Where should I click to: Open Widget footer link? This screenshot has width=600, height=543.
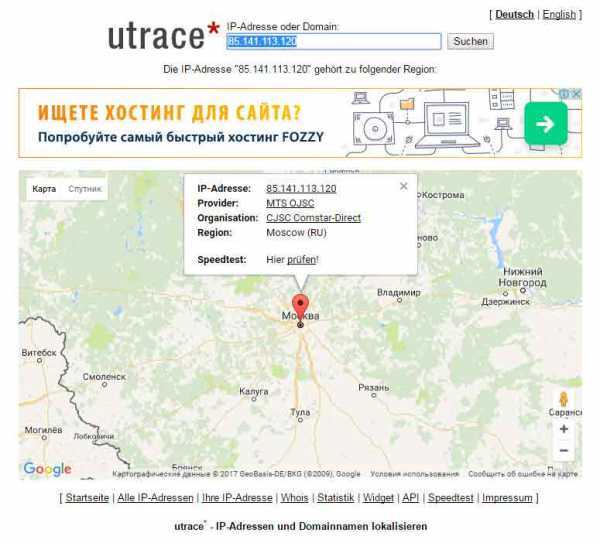[378, 497]
